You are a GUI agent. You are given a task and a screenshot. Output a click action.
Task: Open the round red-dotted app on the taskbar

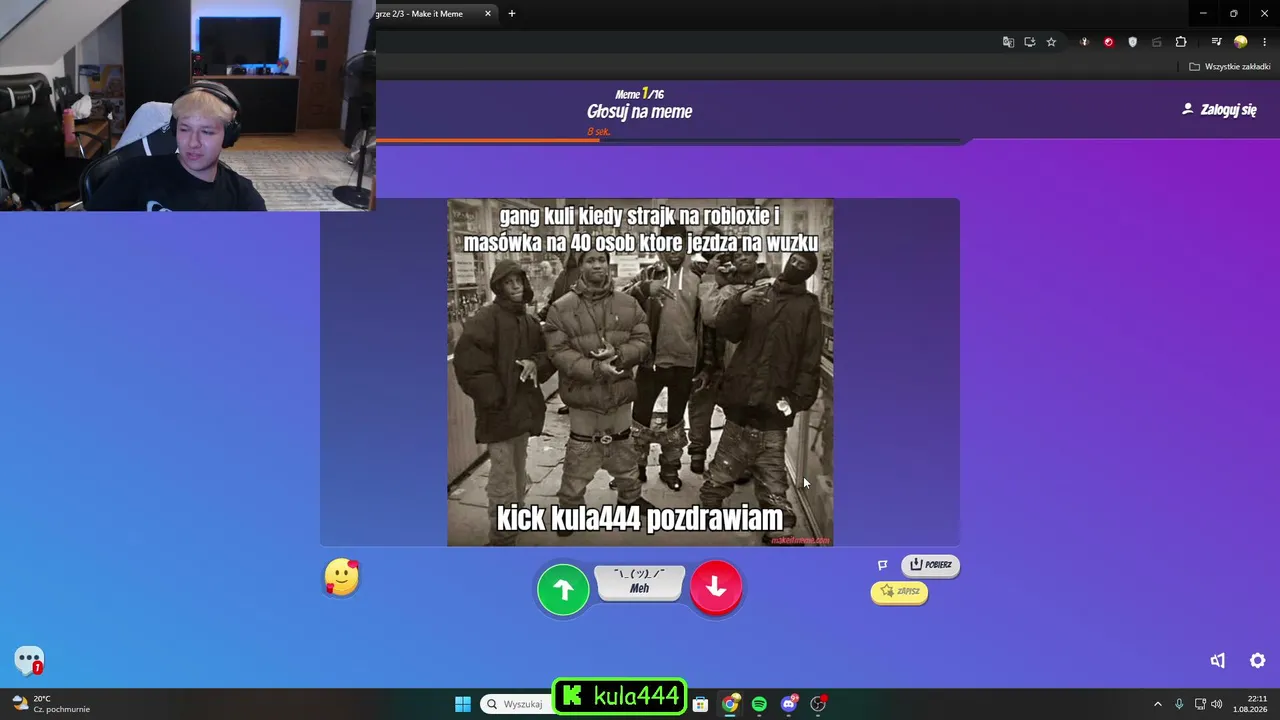point(819,704)
